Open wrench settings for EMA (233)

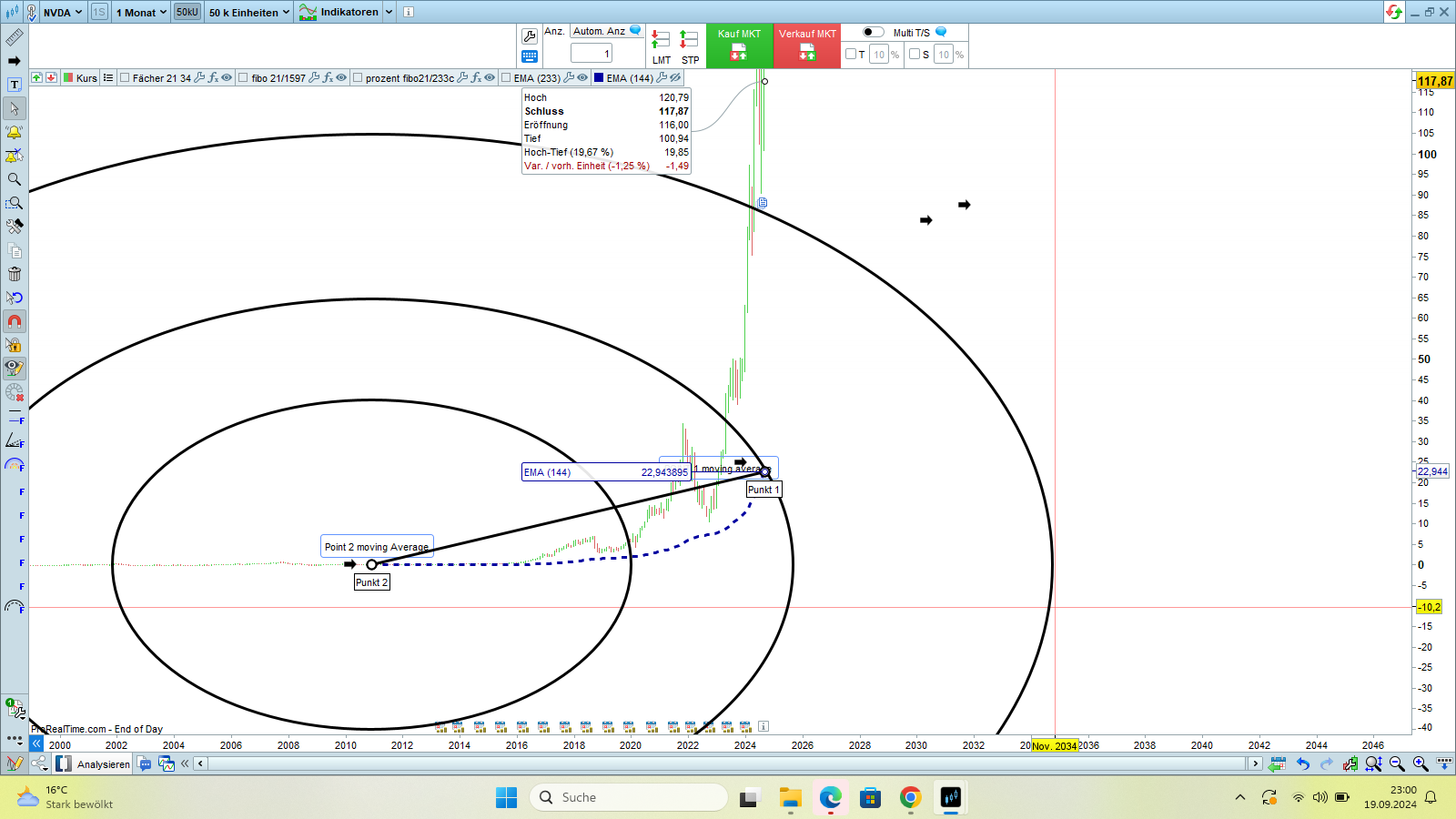pos(569,78)
